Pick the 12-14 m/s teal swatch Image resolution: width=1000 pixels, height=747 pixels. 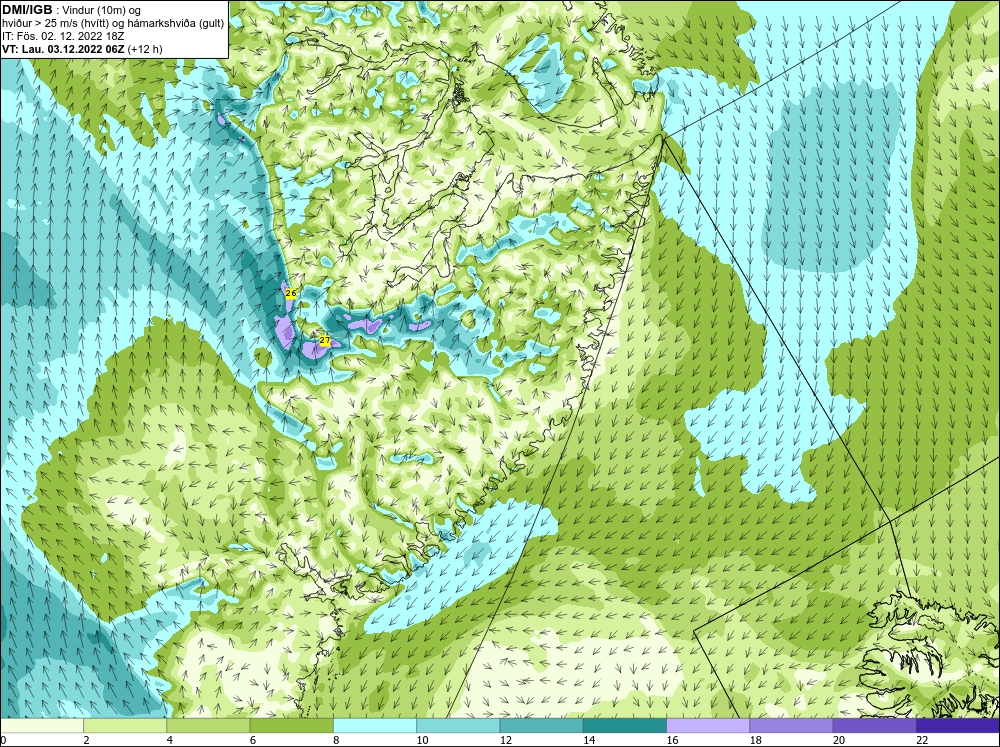click(x=541, y=725)
